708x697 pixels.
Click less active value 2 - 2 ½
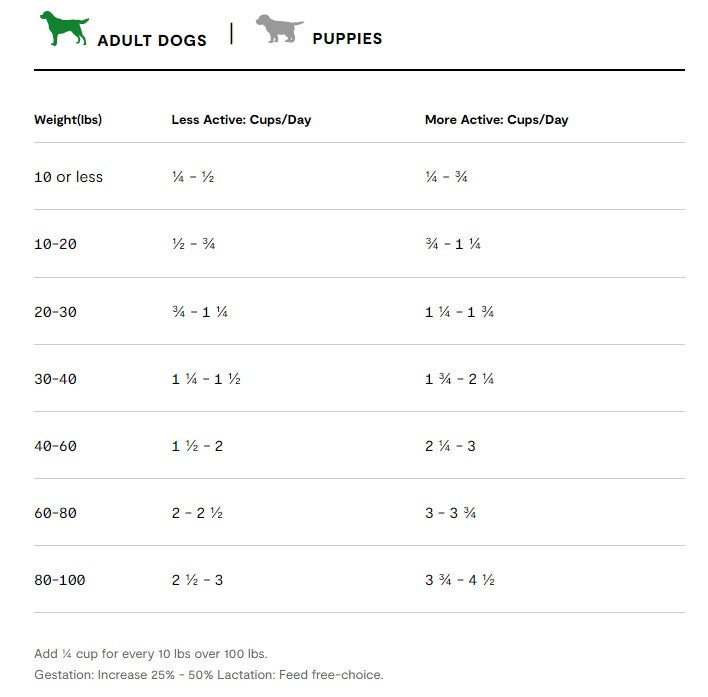pos(196,513)
